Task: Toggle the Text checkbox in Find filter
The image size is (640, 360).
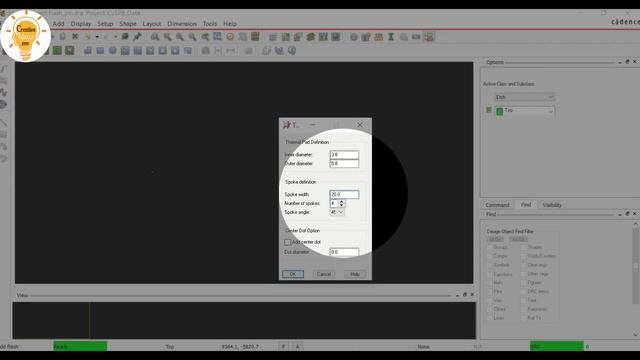Action: coord(524,300)
